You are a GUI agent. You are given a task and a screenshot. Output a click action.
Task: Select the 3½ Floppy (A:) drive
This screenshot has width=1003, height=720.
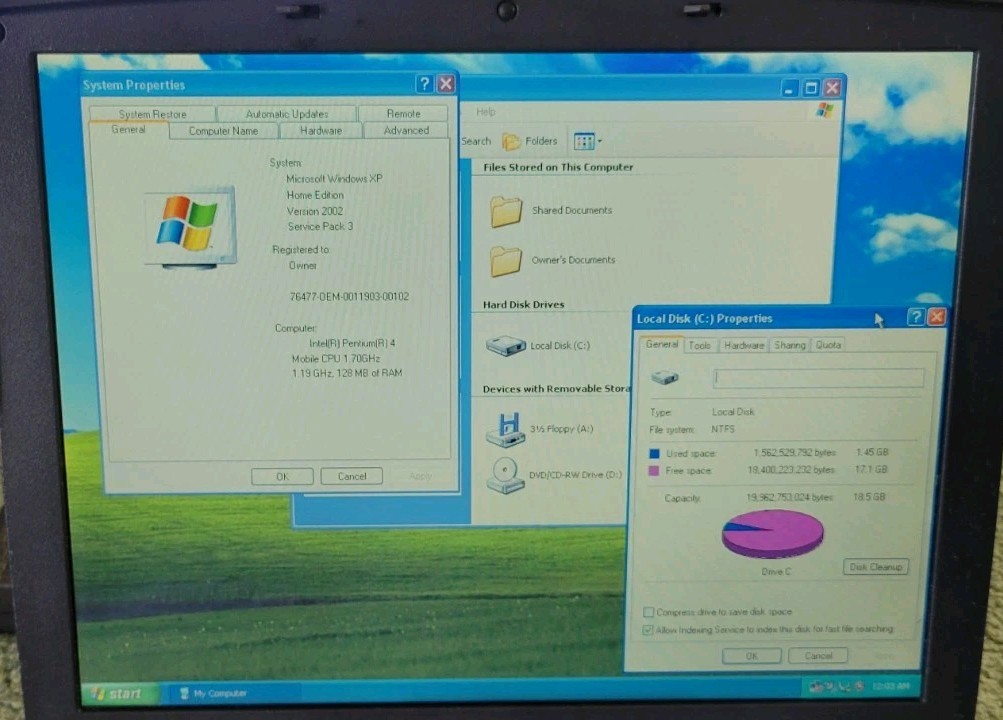tap(539, 429)
